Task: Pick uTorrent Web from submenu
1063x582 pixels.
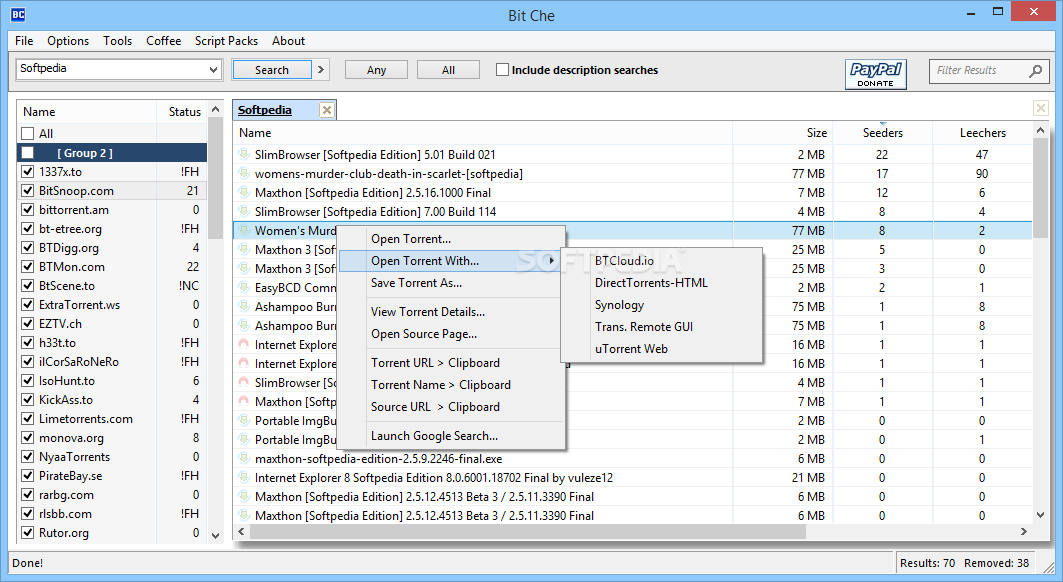Action: 662,349
